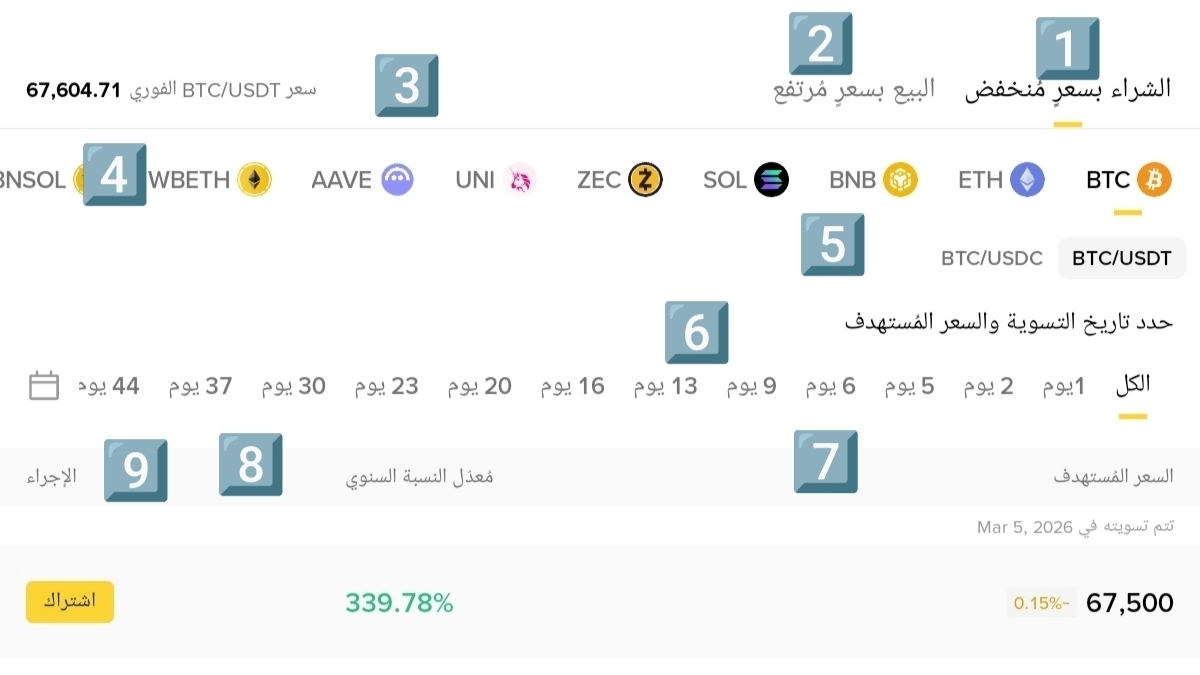Pick the AAVE ghost coin icon
1200x675 pixels.
pyautogui.click(x=398, y=180)
